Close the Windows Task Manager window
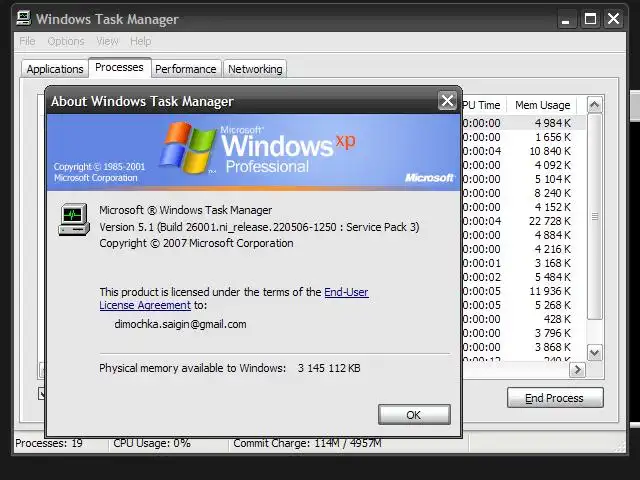The width and height of the screenshot is (640, 480). (x=613, y=19)
